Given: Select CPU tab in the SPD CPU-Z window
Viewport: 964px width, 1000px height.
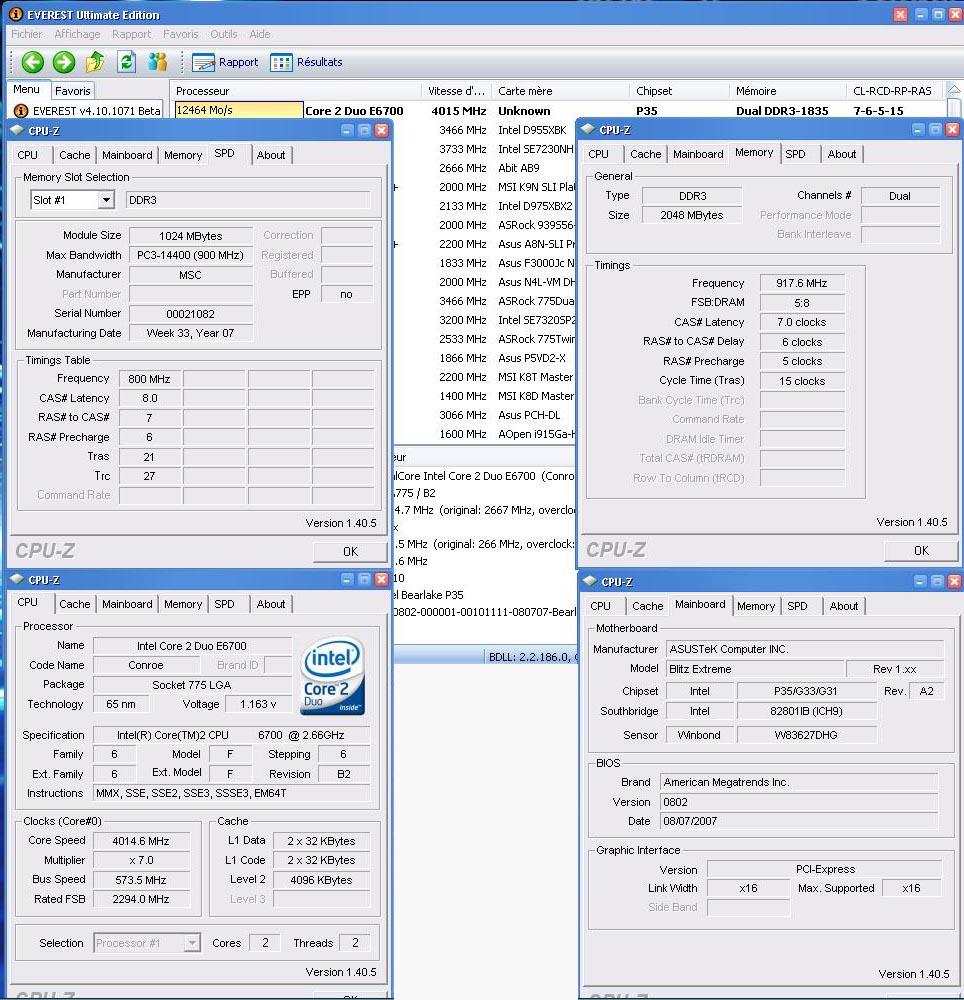Looking at the screenshot, I should click(x=27, y=155).
